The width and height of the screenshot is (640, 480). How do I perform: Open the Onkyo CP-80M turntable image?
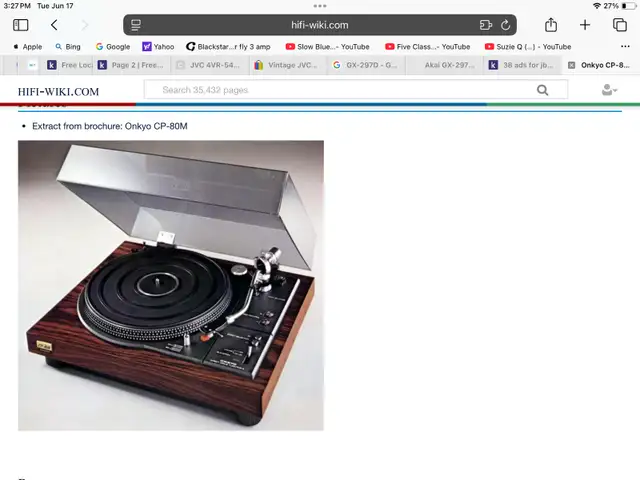tap(171, 285)
